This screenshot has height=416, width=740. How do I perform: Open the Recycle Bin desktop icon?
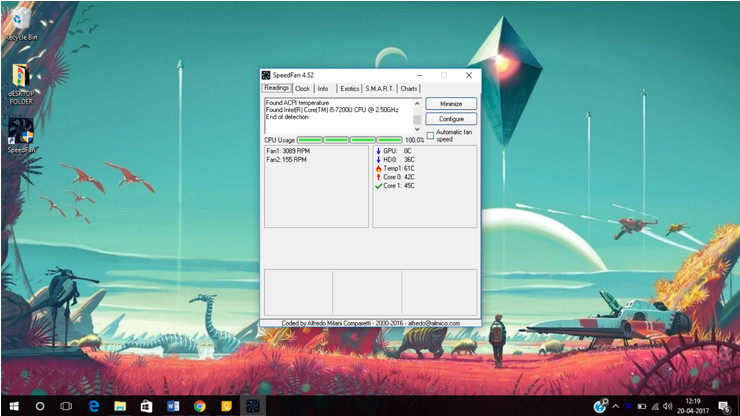(20, 24)
